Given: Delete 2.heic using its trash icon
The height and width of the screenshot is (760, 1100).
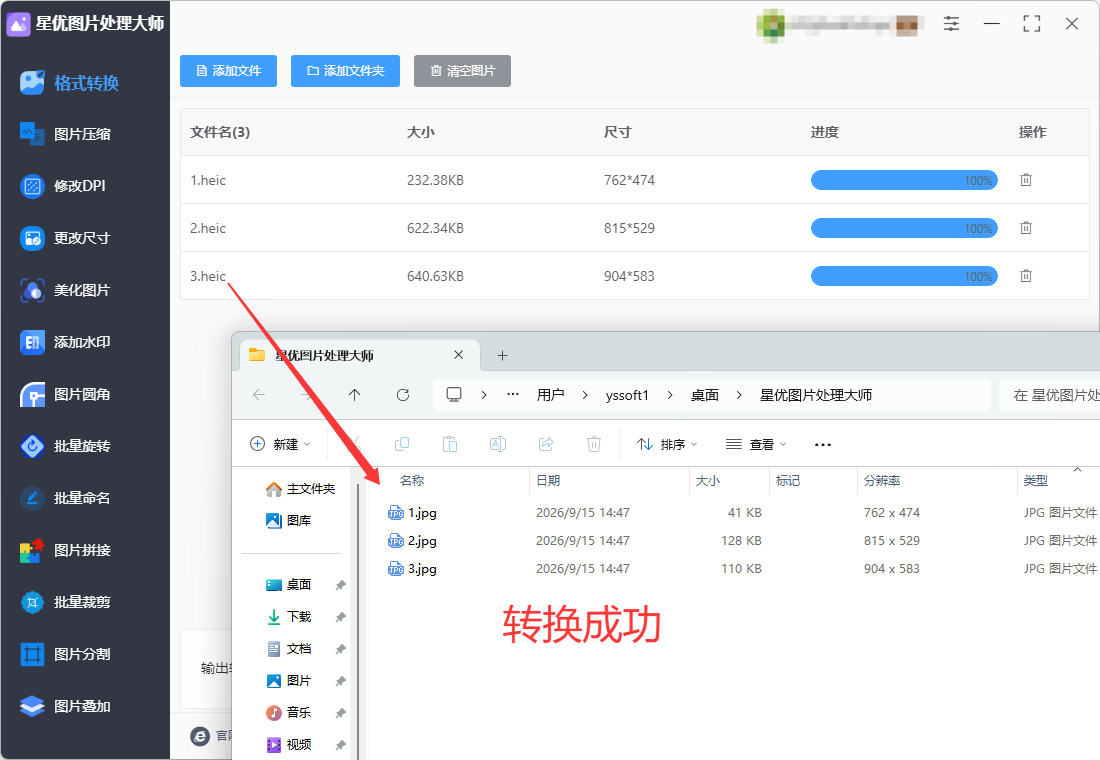Looking at the screenshot, I should point(1026,228).
